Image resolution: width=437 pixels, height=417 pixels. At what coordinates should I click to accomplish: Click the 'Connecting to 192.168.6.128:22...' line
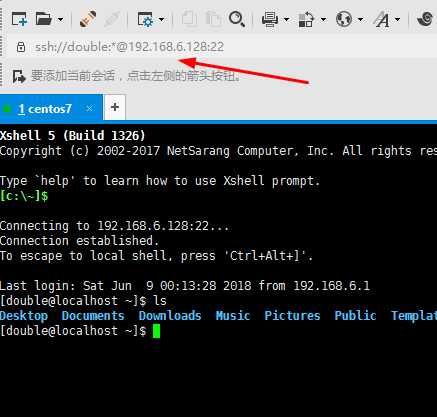click(115, 226)
